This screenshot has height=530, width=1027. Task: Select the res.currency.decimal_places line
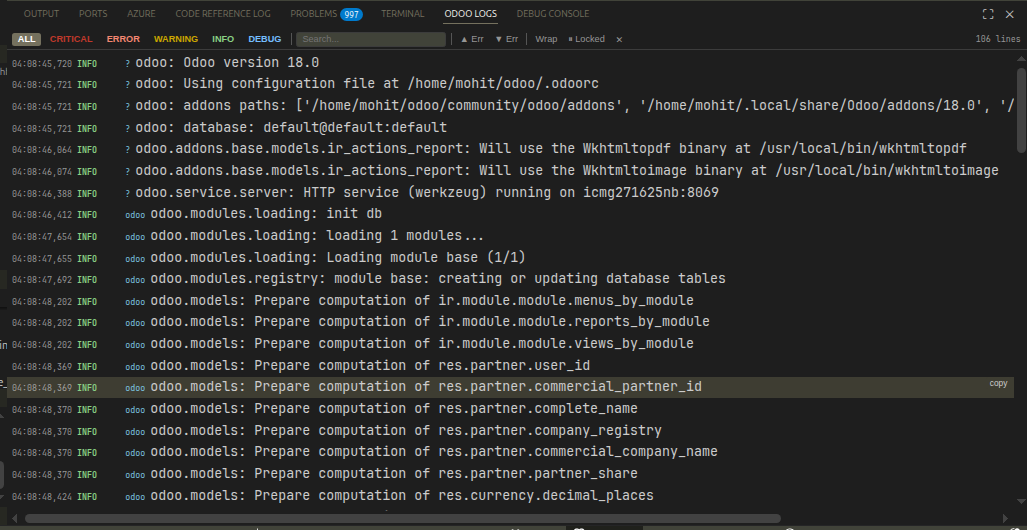click(x=510, y=496)
